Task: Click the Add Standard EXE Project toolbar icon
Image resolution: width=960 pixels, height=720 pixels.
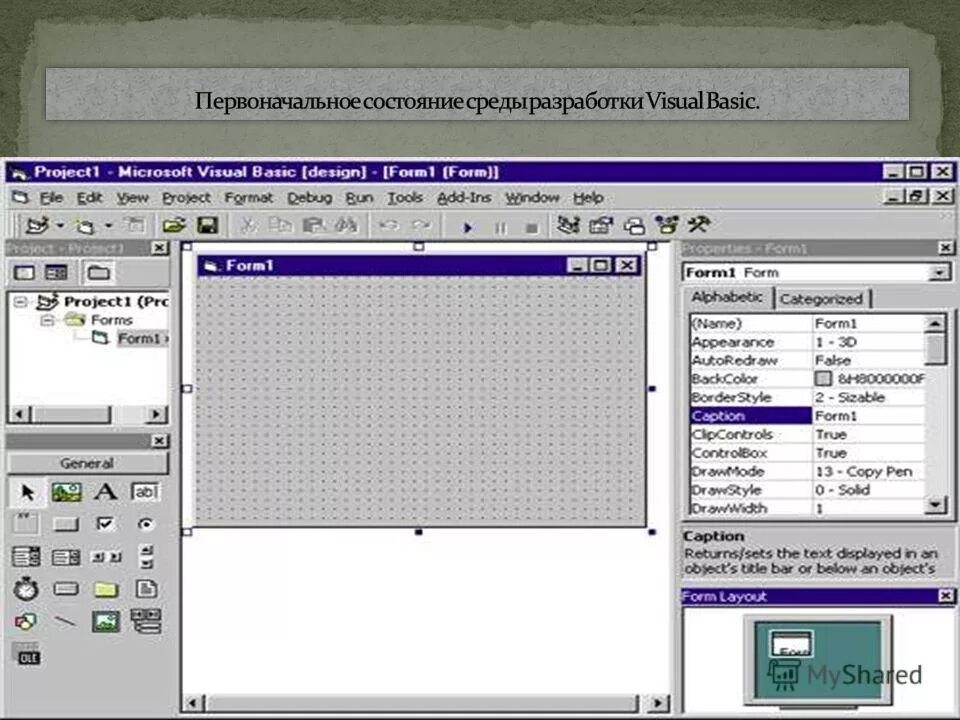Action: coord(37,226)
